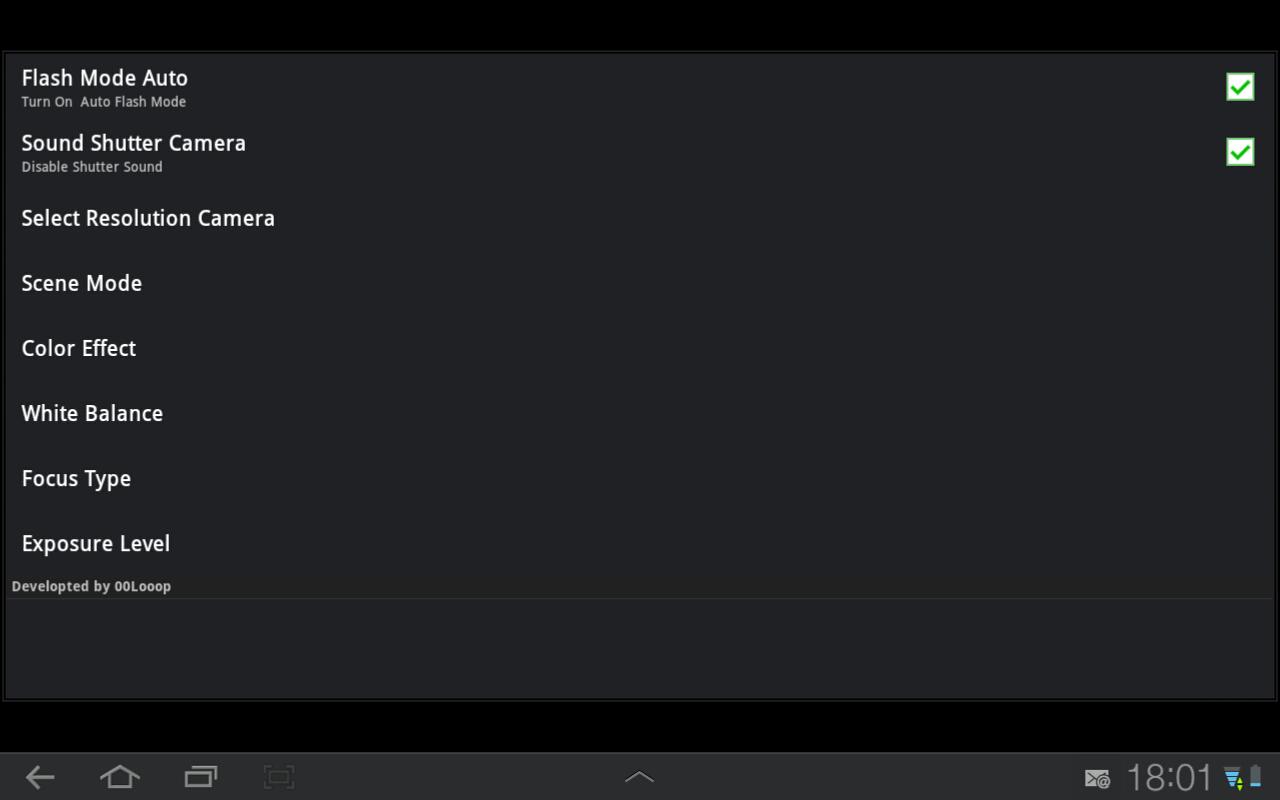Open the email notification icon

(1097, 778)
